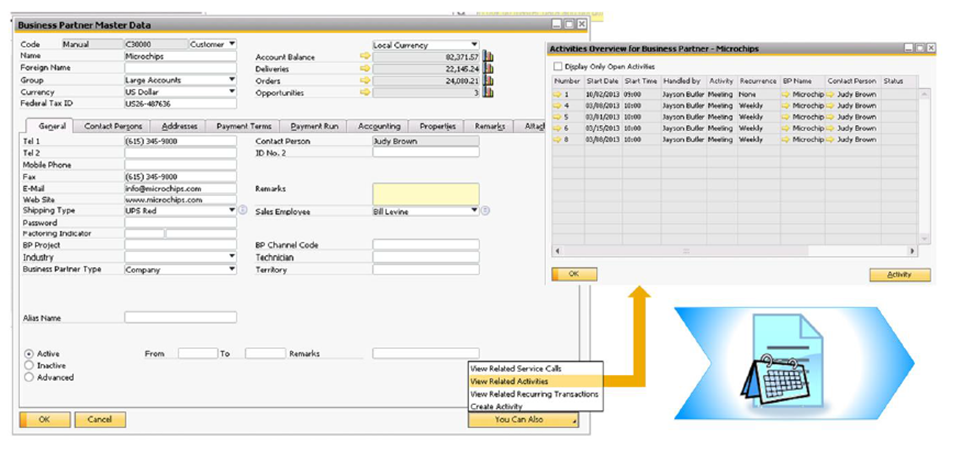
Task: Click the E-Mail field info@microchips.com
Action: click(180, 188)
